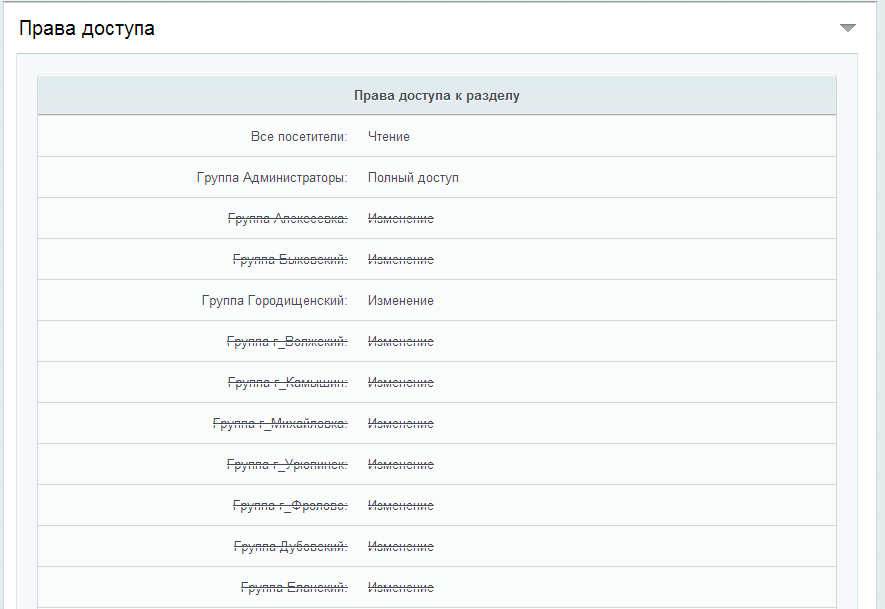Select the Группа г_Камышин label

click(x=288, y=383)
